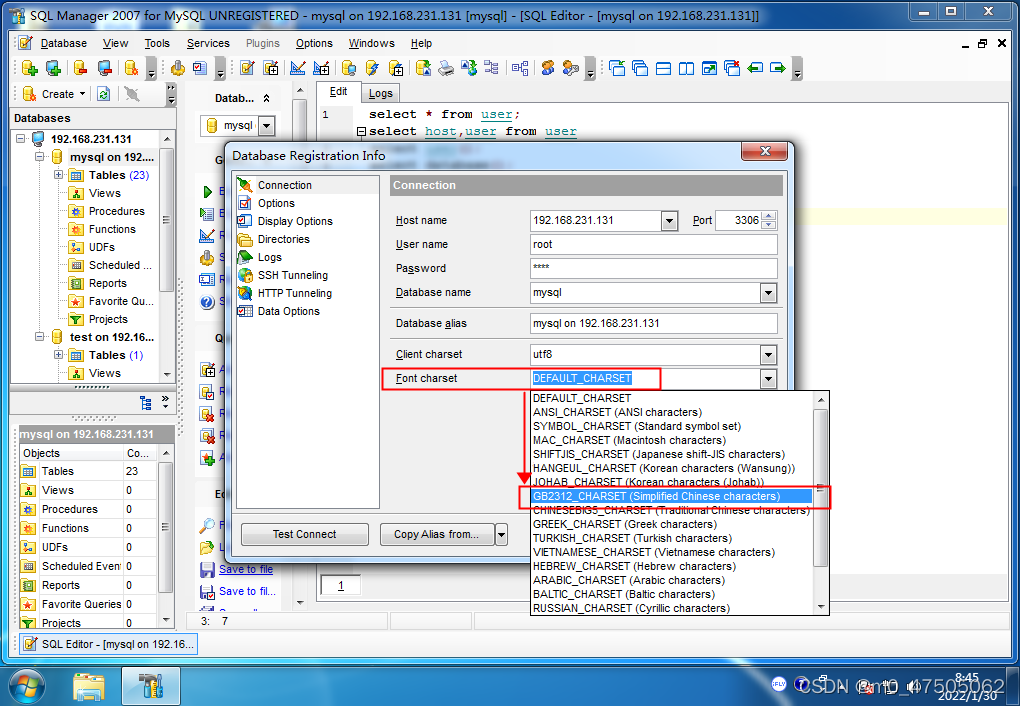Select Data Options in the dialog list
Viewport: 1020px width, 706px height.
tap(288, 311)
